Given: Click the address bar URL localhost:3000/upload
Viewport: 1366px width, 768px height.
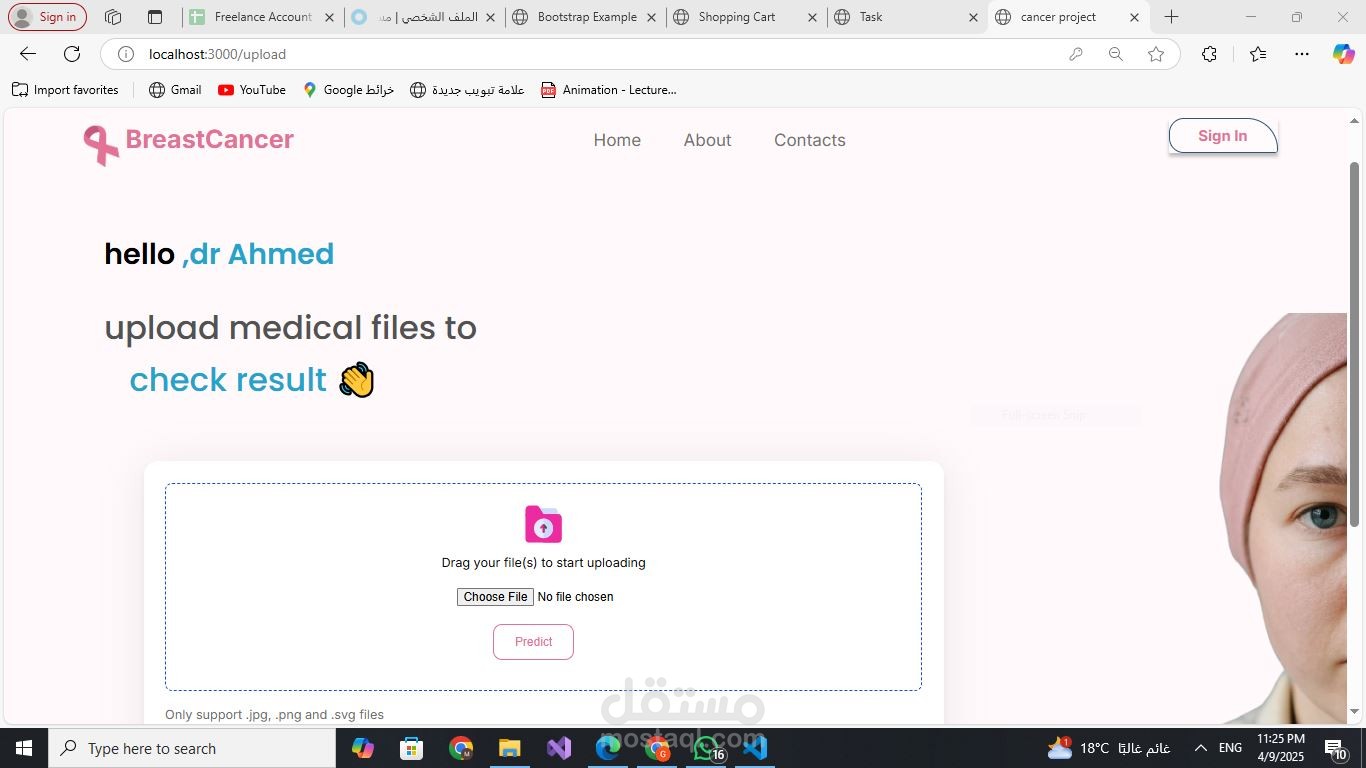Looking at the screenshot, I should coord(217,54).
